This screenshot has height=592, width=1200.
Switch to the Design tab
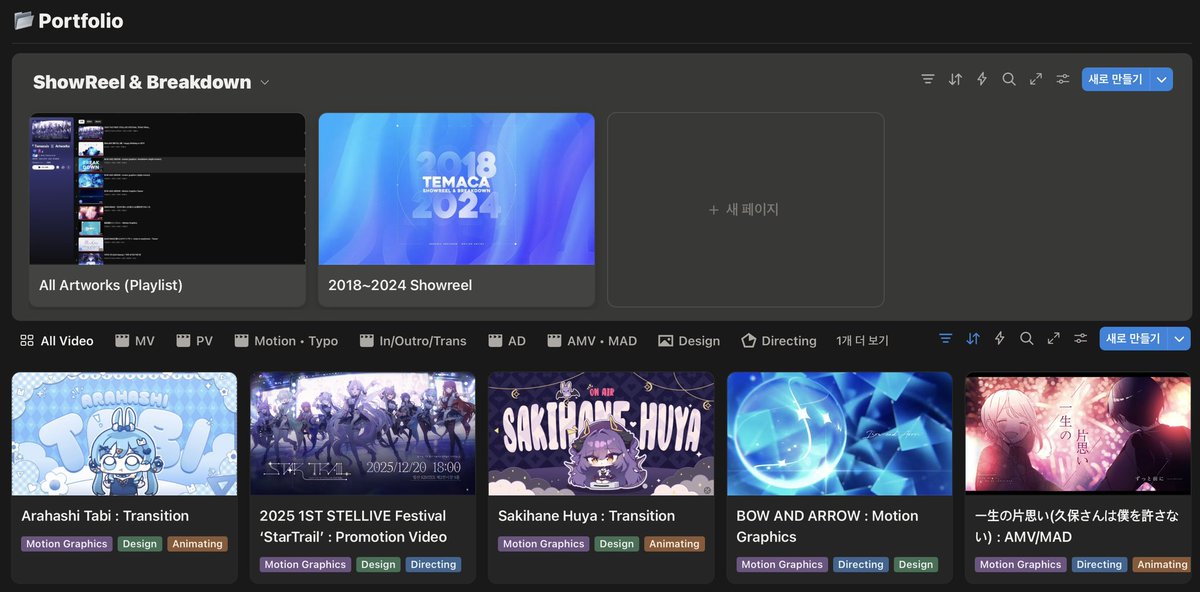689,341
